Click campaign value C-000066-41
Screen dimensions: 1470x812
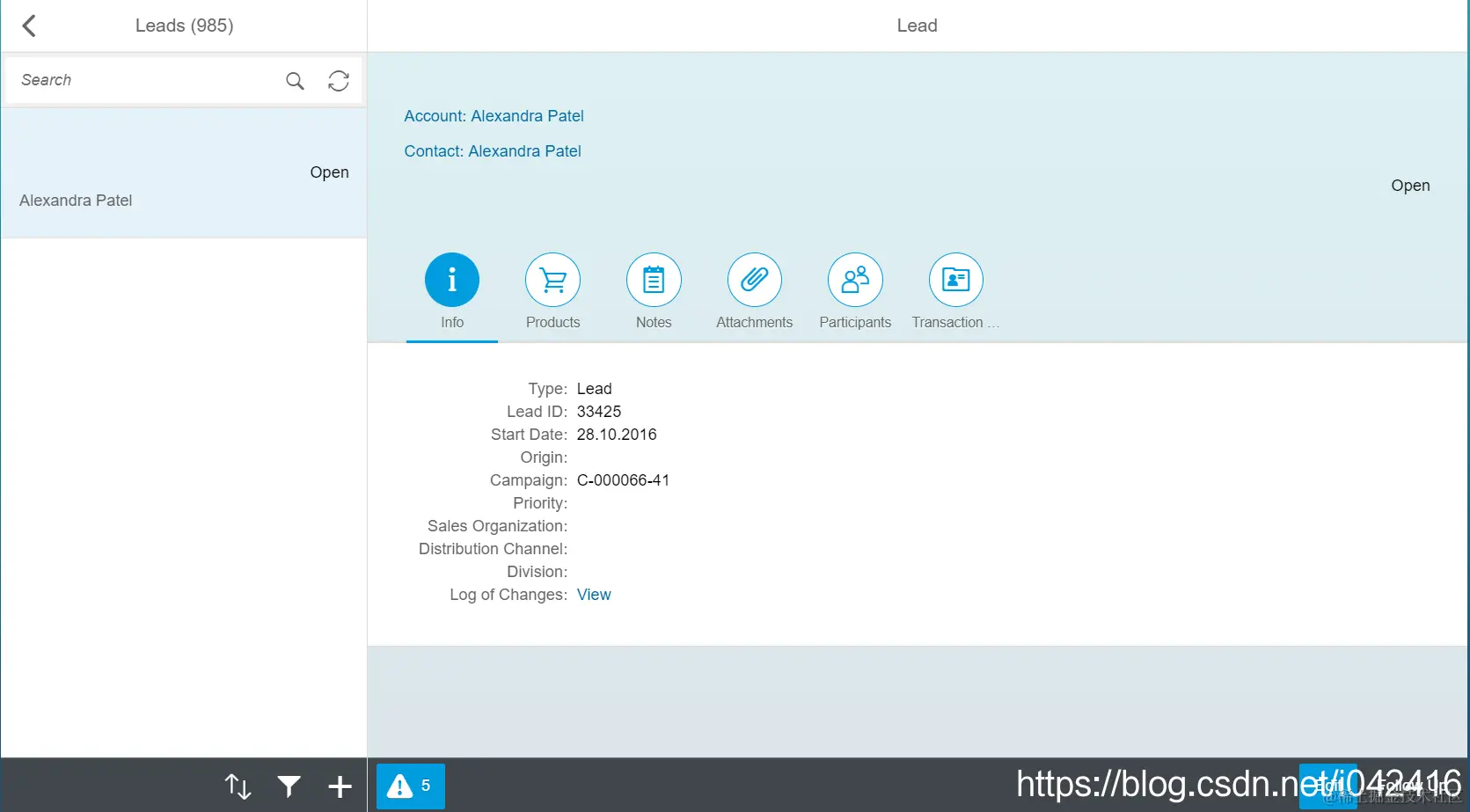click(623, 480)
